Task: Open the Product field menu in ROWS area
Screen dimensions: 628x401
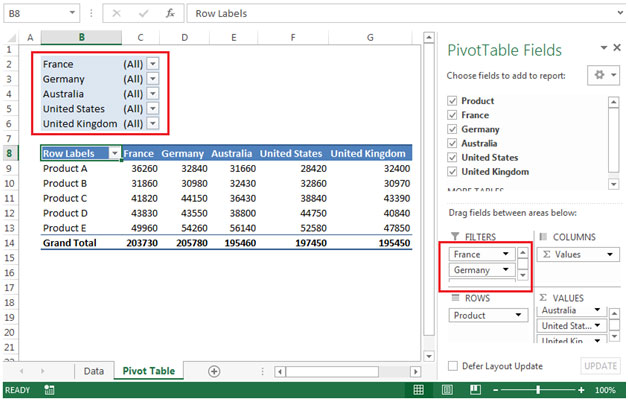Action: pyautogui.click(x=518, y=315)
